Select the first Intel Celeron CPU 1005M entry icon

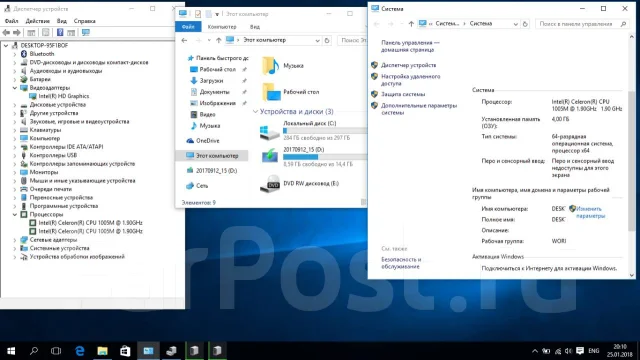[33, 223]
